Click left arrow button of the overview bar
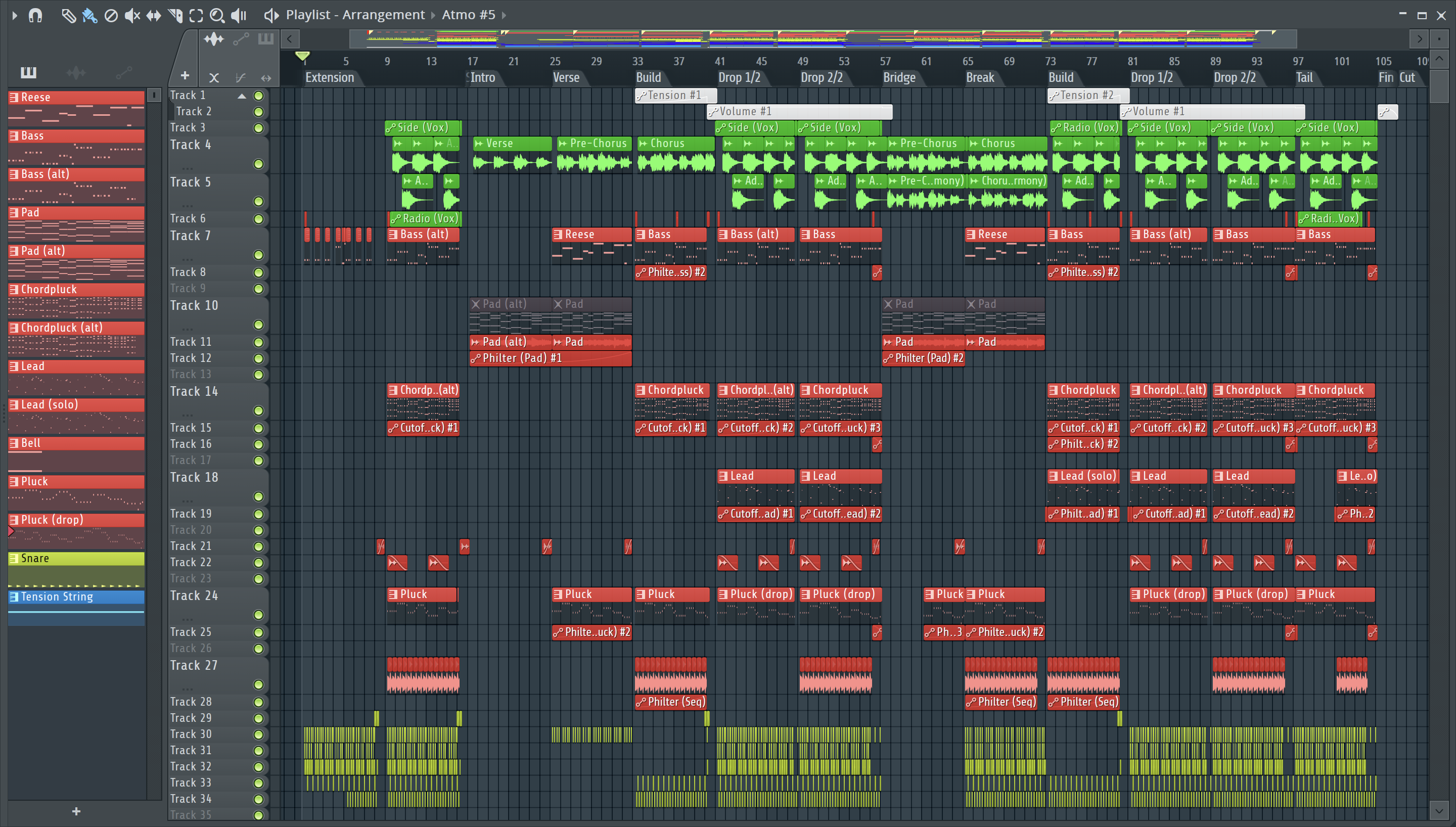 [x=290, y=38]
